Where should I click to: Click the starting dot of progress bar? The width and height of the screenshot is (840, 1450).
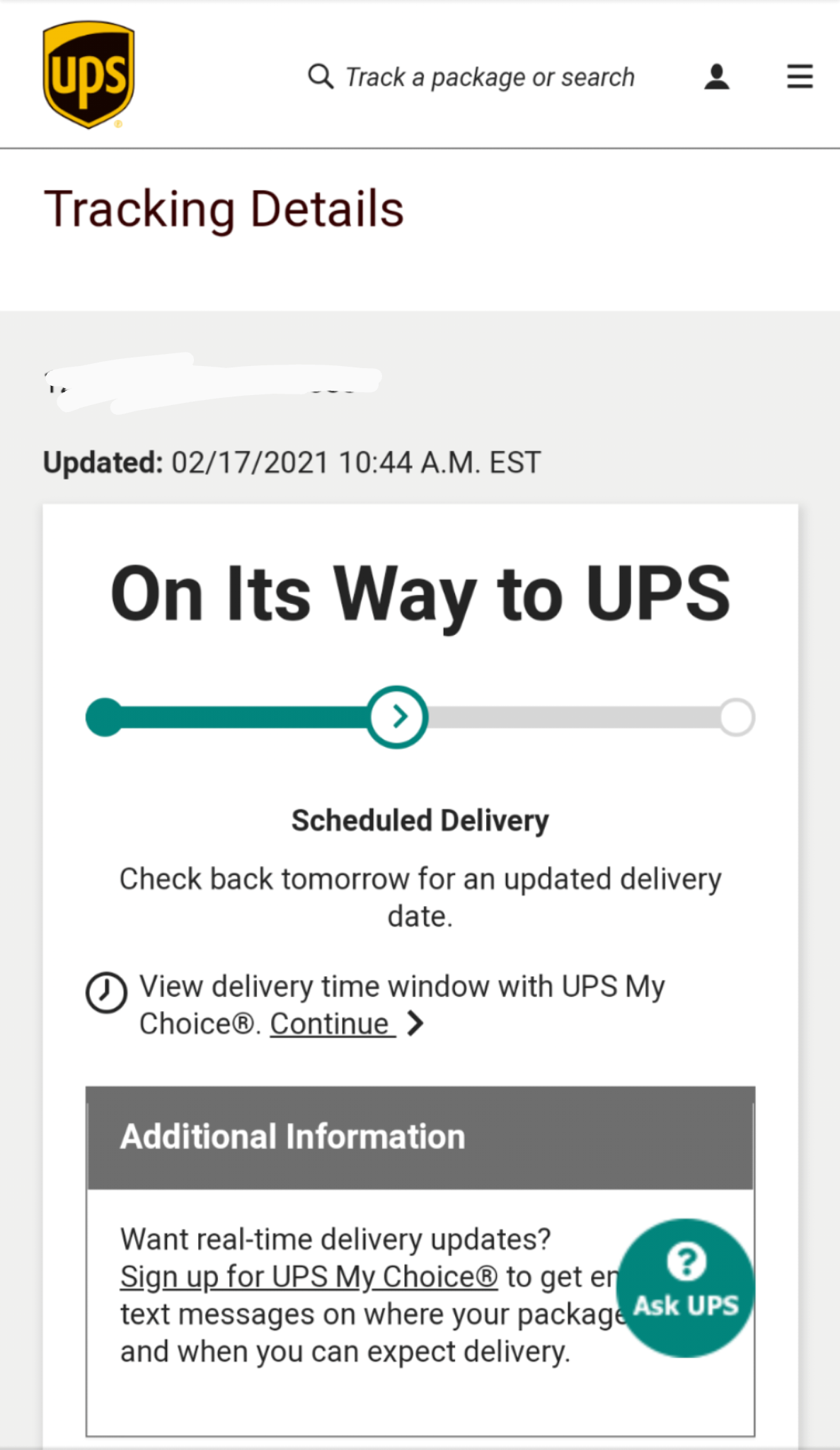tap(105, 717)
